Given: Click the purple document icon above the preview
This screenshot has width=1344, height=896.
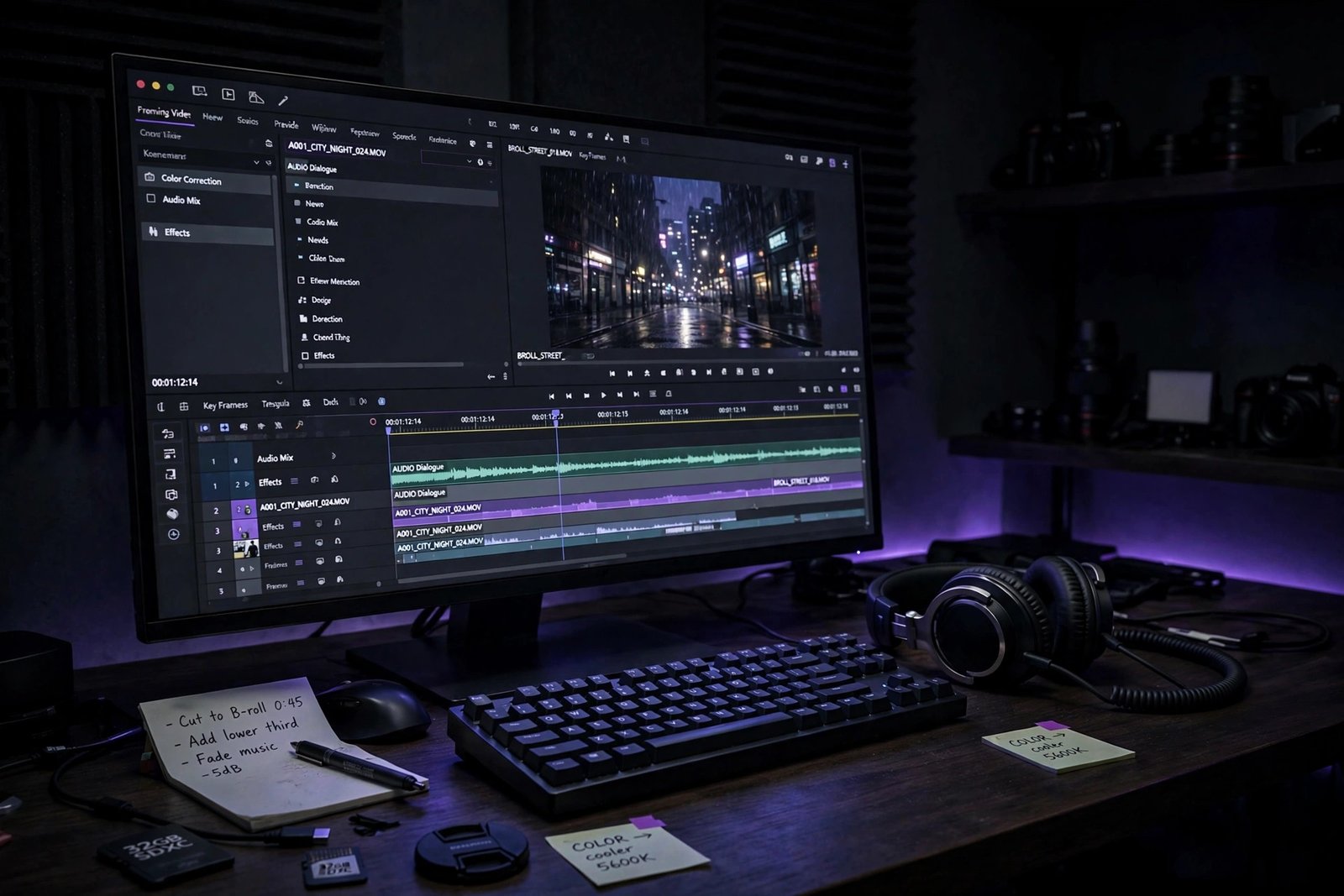Looking at the screenshot, I should pos(832,162).
